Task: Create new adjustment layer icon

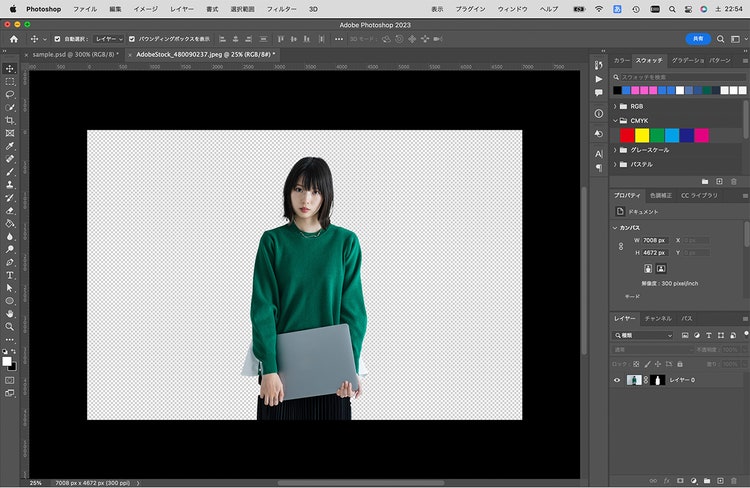Action: [694, 481]
